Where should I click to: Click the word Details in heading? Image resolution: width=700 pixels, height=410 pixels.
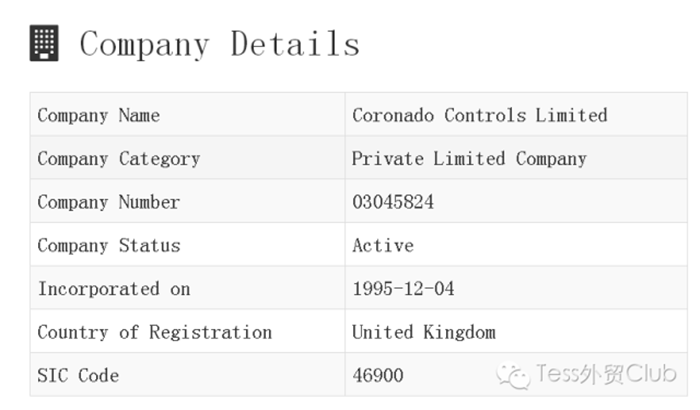pyautogui.click(x=295, y=44)
